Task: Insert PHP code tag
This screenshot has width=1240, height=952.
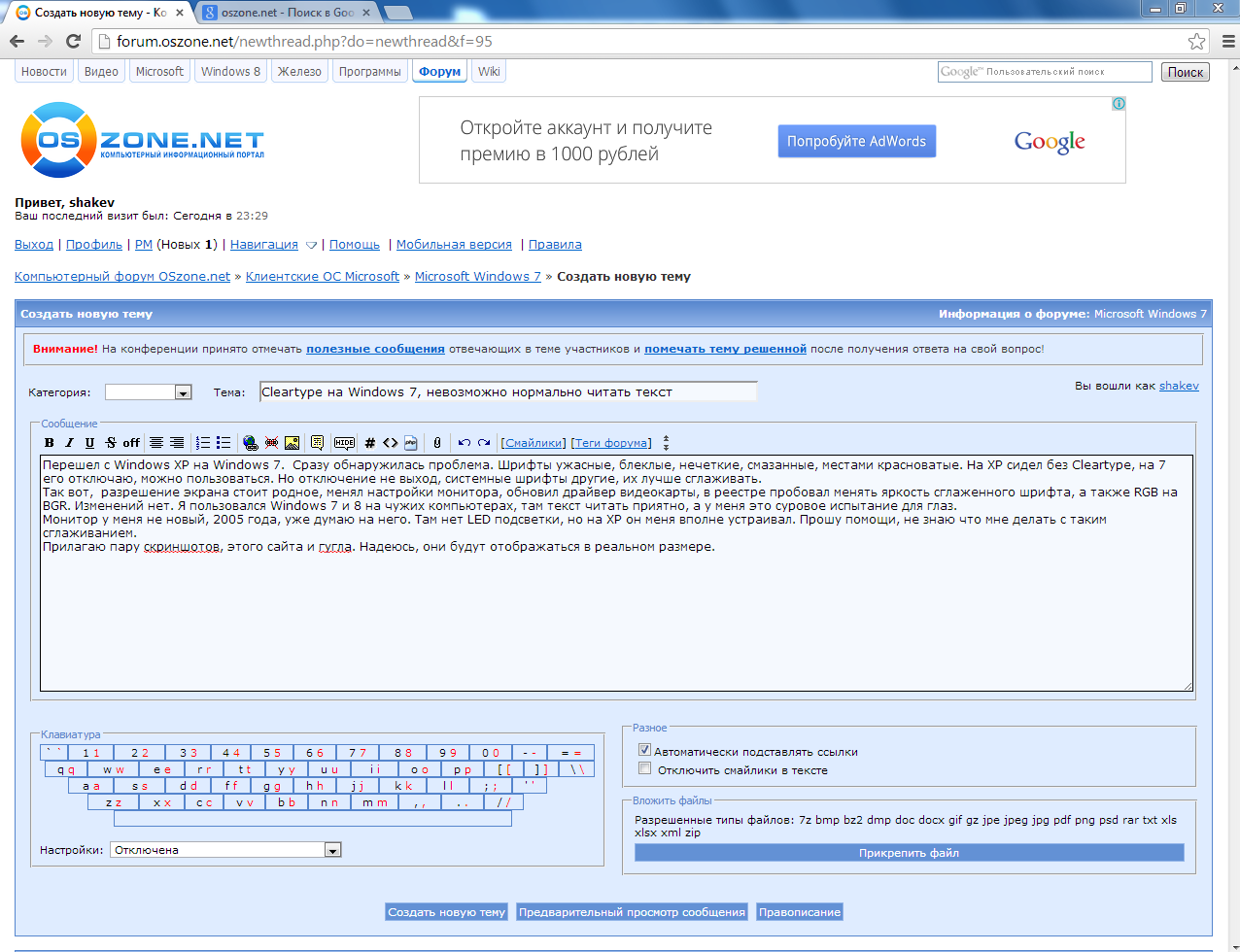Action: coord(411,443)
